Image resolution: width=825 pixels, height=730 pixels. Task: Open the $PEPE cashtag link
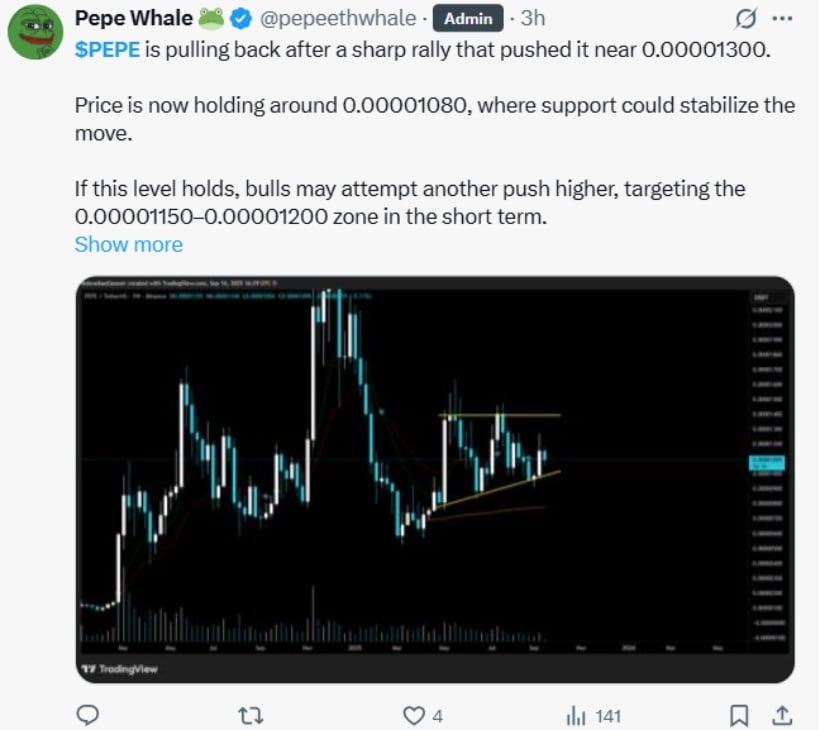(x=107, y=50)
